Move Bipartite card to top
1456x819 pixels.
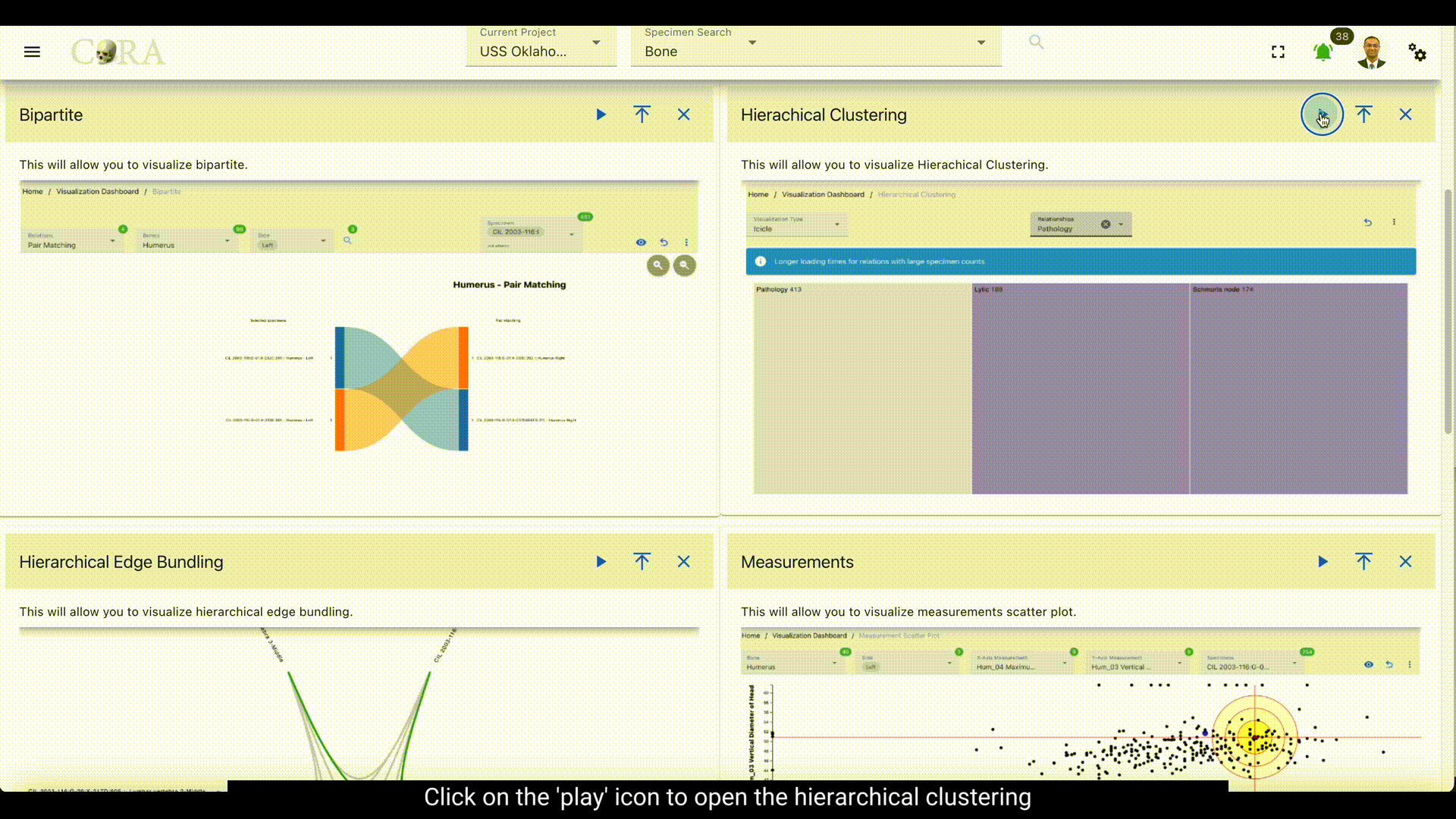tap(642, 115)
